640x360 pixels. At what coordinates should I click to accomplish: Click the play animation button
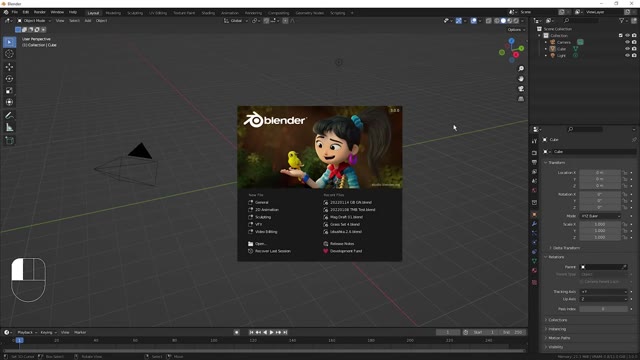(x=271, y=332)
